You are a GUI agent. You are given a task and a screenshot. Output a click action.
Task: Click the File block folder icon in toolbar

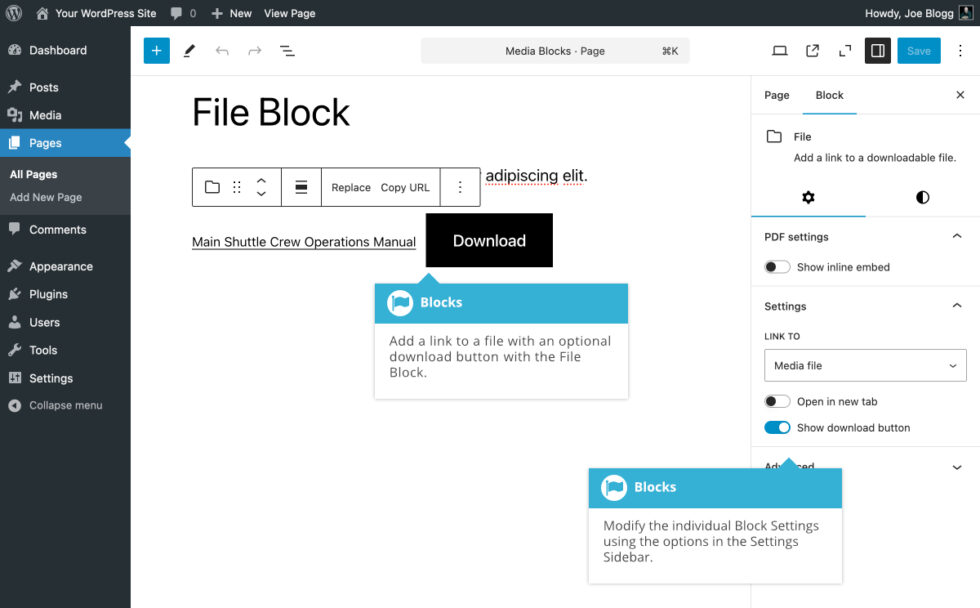pyautogui.click(x=212, y=187)
